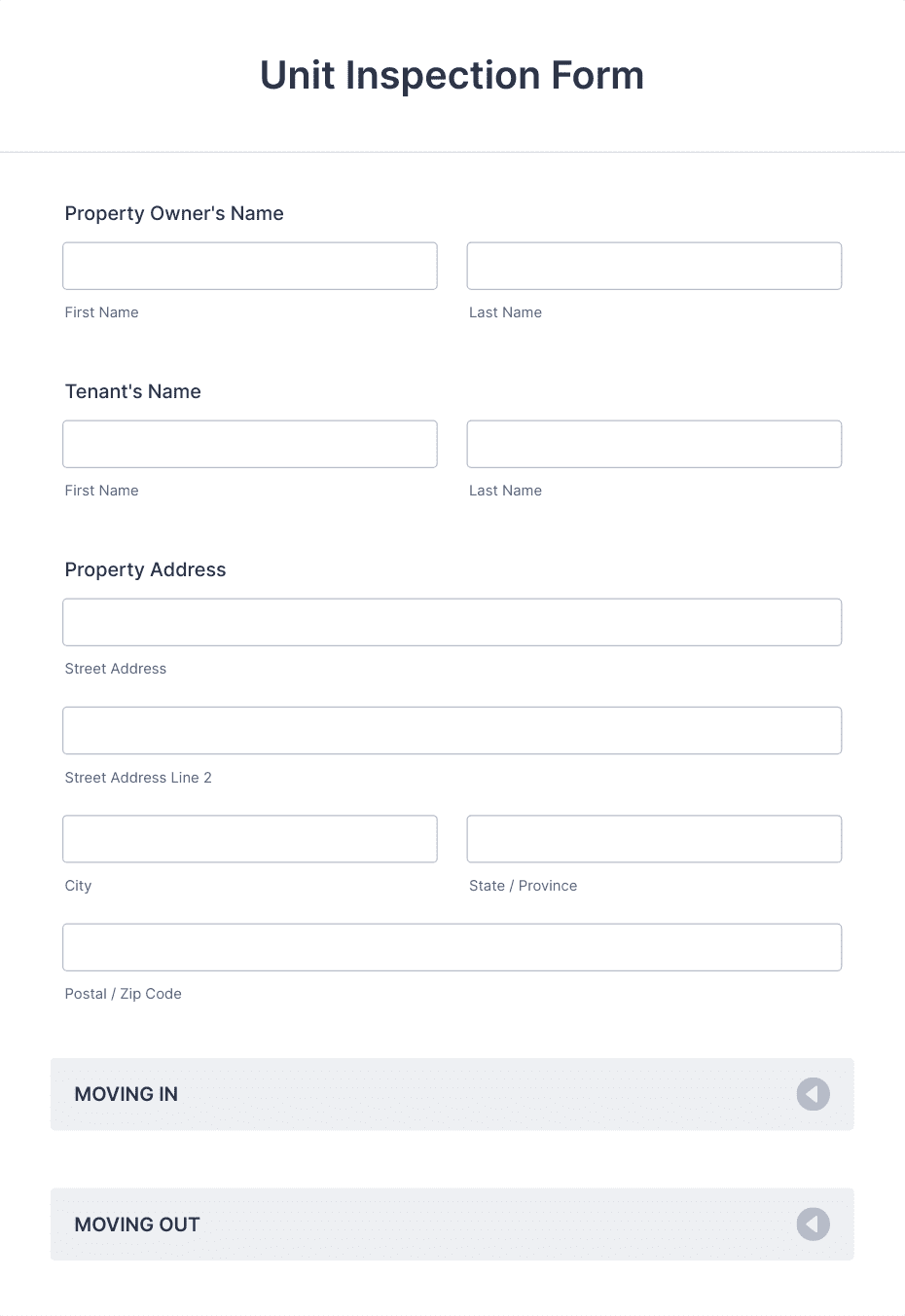Click the circular chevron beside MOVING IN
The height and width of the screenshot is (1316, 905).
[813, 1094]
